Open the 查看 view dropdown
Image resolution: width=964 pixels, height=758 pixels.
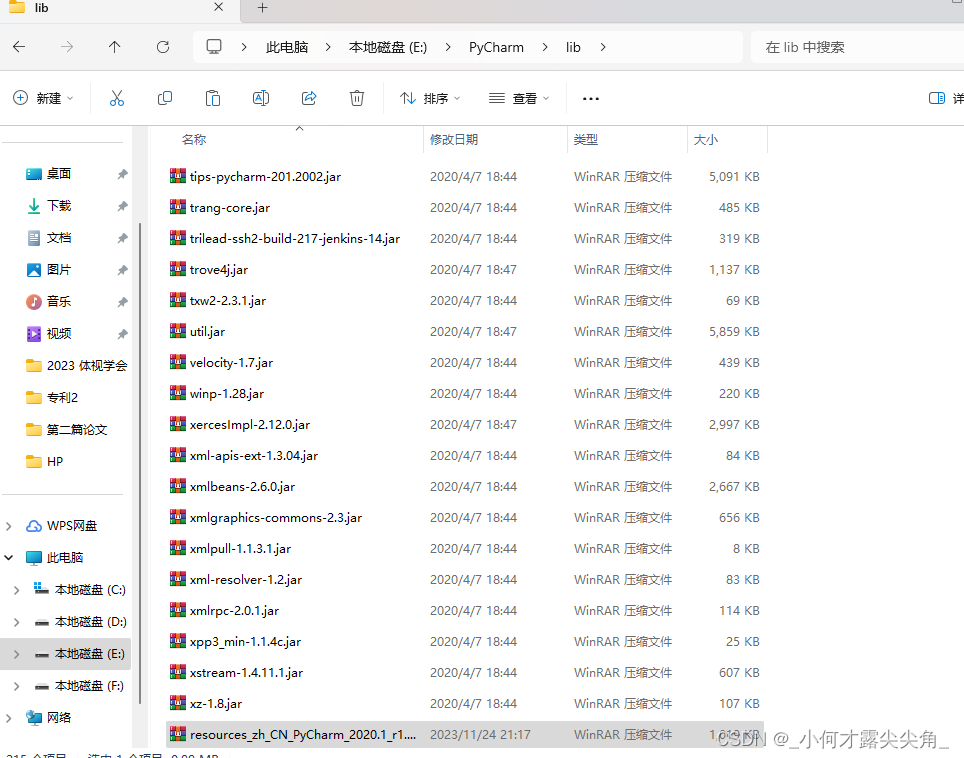point(519,98)
